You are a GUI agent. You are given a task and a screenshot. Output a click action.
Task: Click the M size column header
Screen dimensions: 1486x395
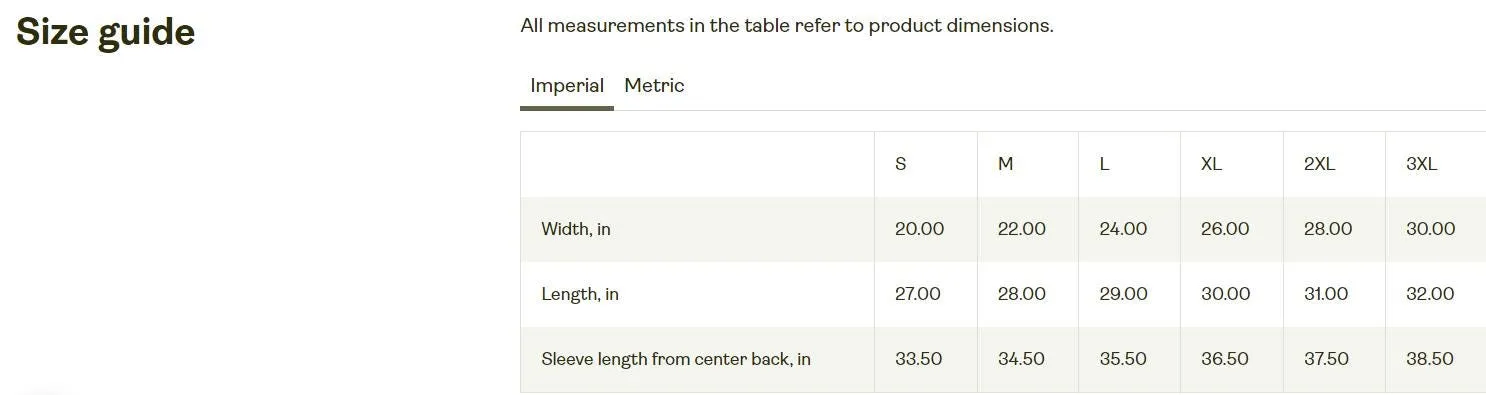tap(1005, 164)
